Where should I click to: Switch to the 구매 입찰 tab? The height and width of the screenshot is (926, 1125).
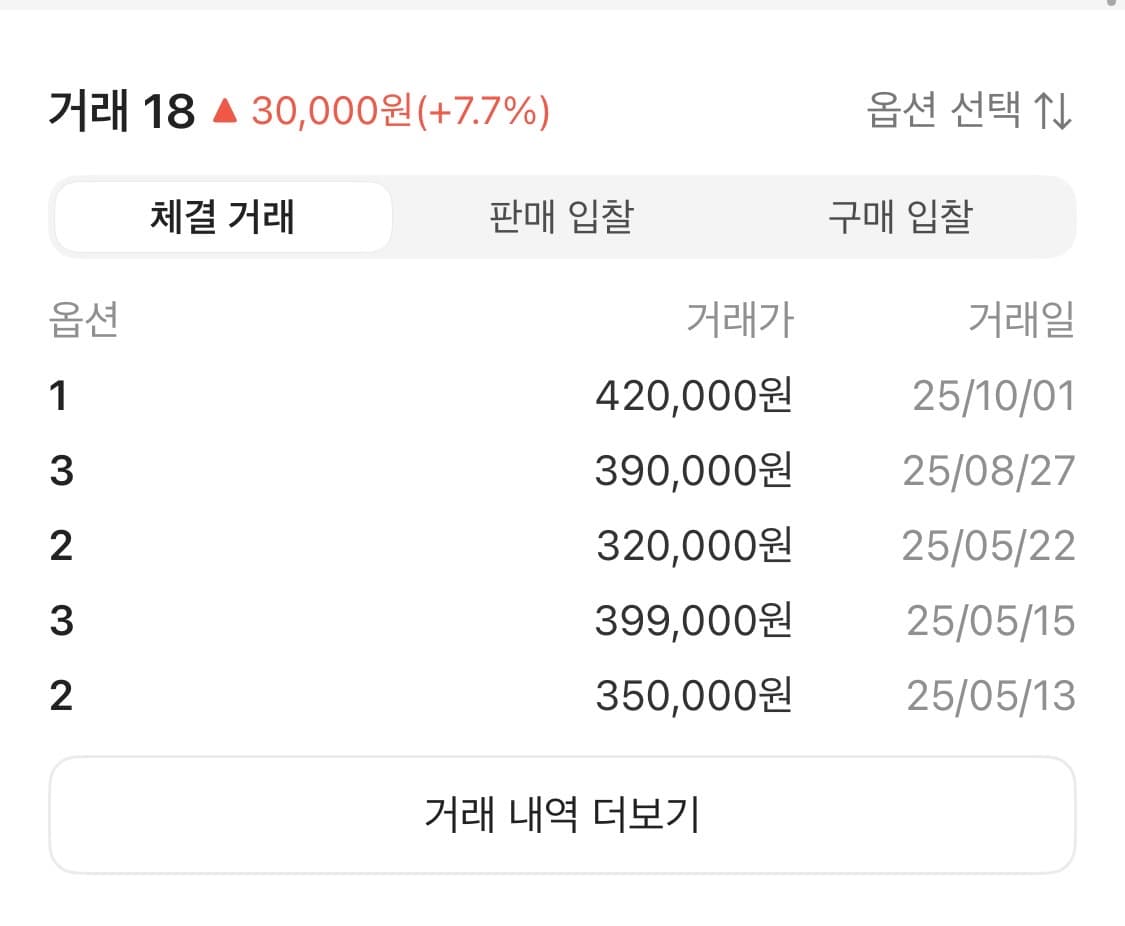[x=898, y=217]
